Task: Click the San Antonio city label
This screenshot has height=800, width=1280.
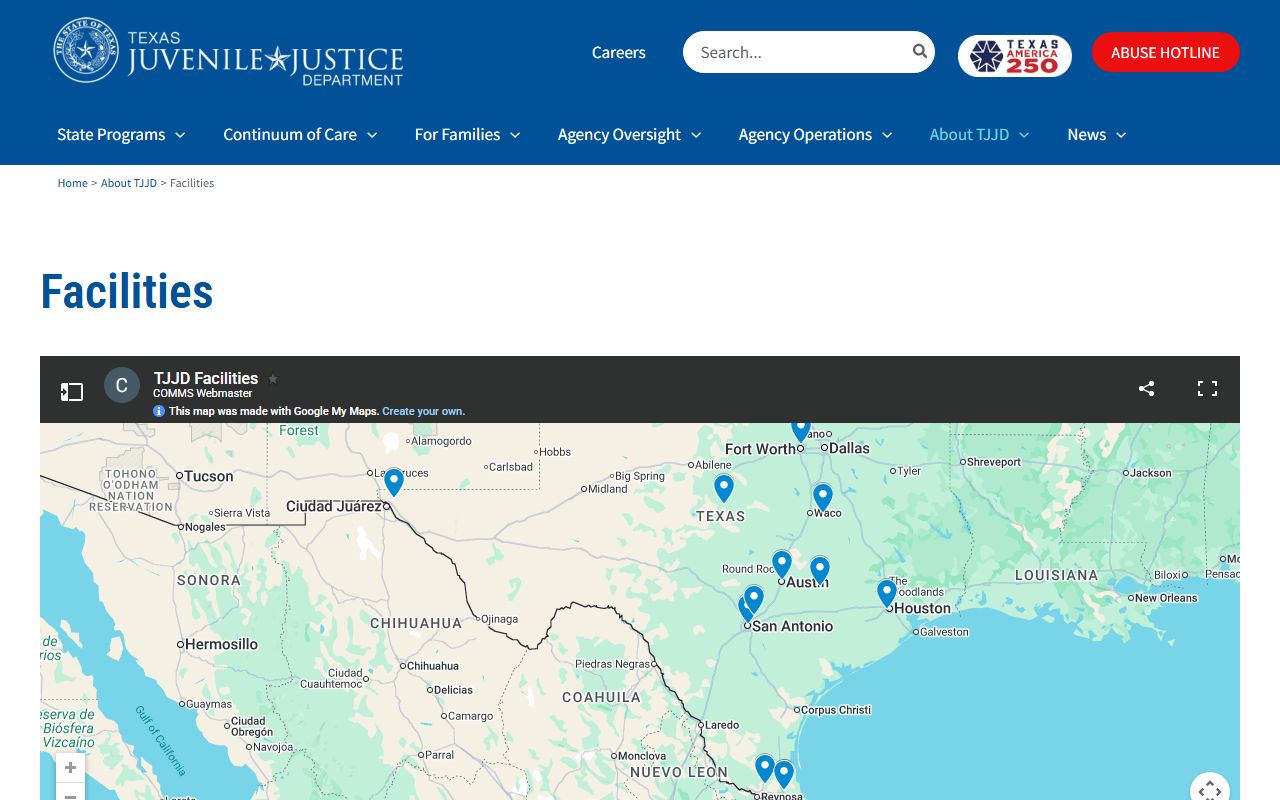Action: pos(792,626)
